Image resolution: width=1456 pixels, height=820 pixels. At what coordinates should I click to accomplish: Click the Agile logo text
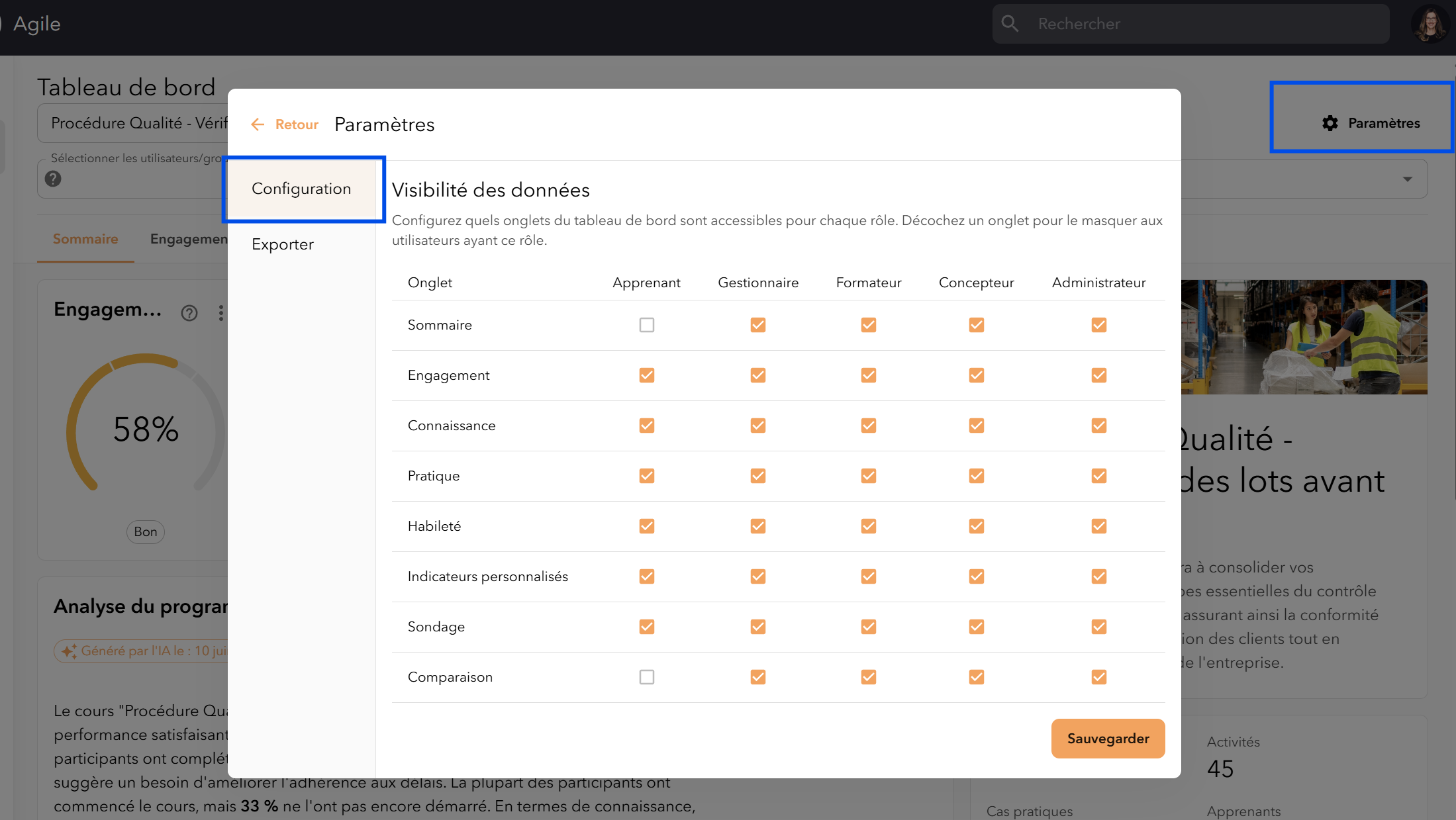point(37,24)
